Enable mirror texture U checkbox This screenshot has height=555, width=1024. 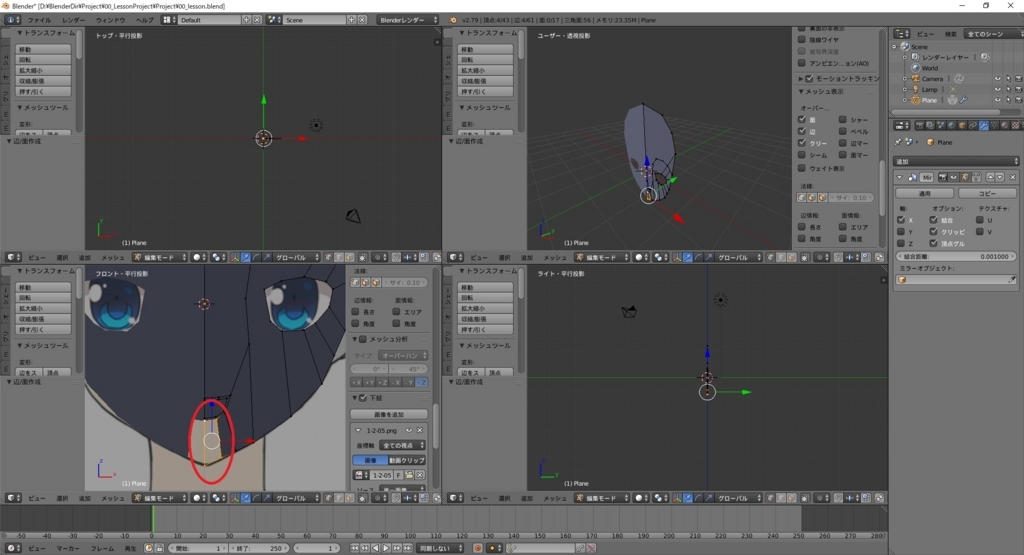tap(980, 220)
